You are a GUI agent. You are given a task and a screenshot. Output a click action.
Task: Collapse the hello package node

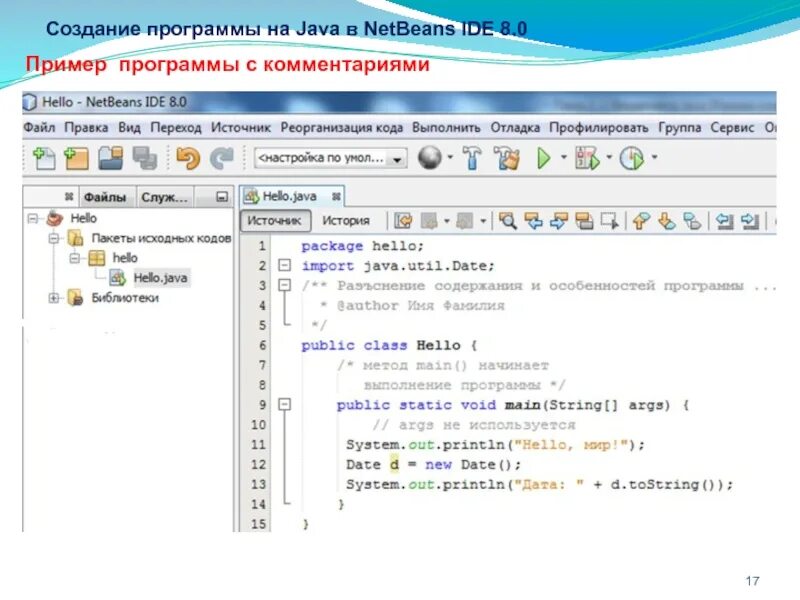(75, 258)
